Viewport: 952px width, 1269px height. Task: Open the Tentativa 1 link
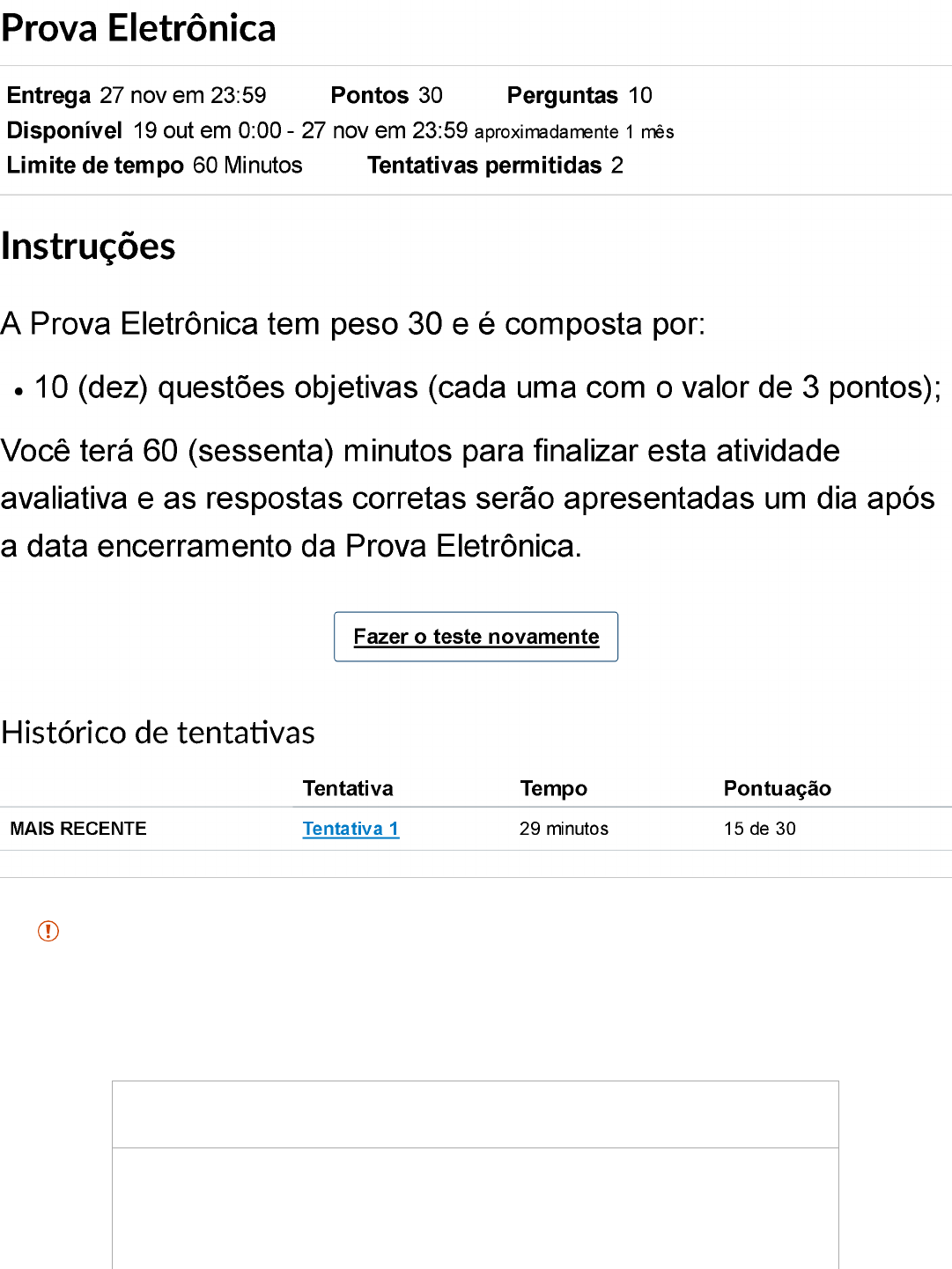(x=351, y=829)
